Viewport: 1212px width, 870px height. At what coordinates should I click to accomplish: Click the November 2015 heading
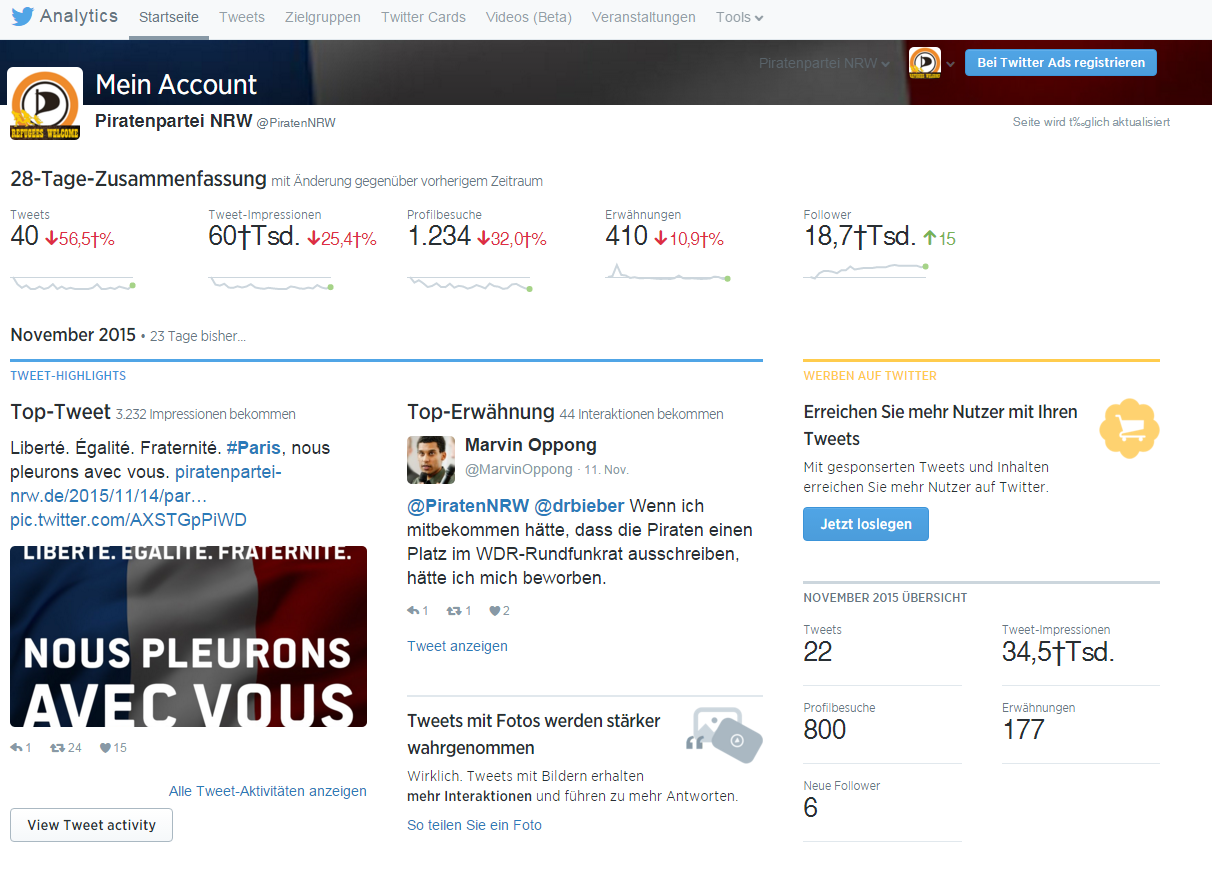pos(73,335)
